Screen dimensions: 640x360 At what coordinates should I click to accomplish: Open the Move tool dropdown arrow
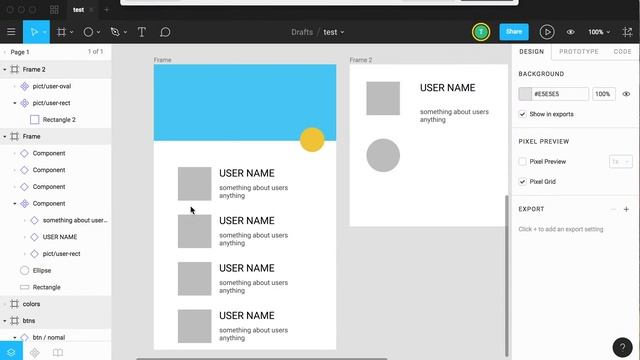pyautogui.click(x=44, y=32)
